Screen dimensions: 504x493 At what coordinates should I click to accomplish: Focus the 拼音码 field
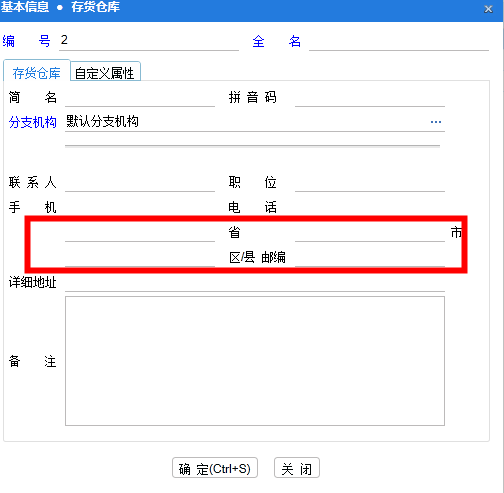click(x=370, y=98)
